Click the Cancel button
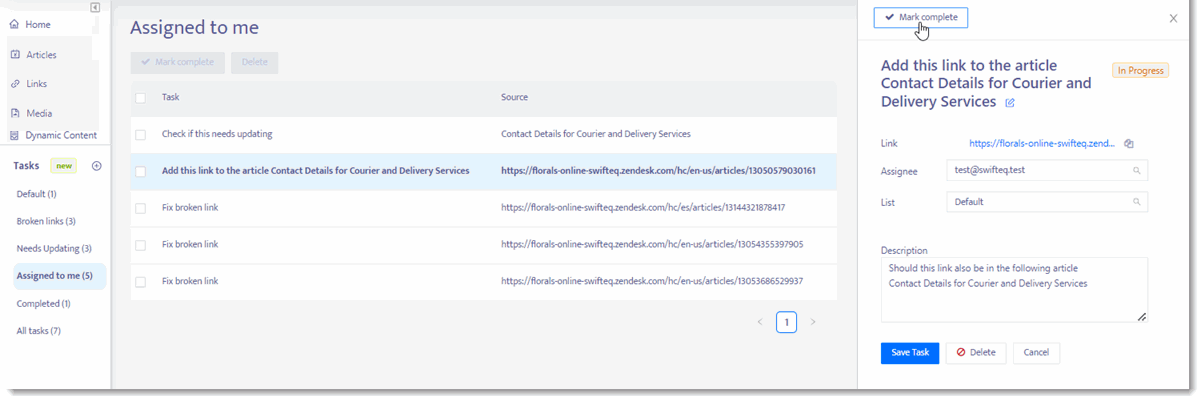The height and width of the screenshot is (396, 1200). click(1036, 352)
